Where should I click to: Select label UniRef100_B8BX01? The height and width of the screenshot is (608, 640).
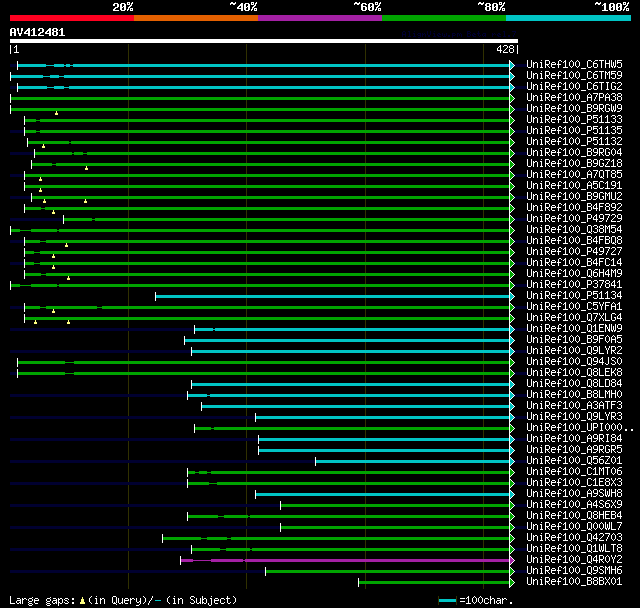(x=574, y=582)
